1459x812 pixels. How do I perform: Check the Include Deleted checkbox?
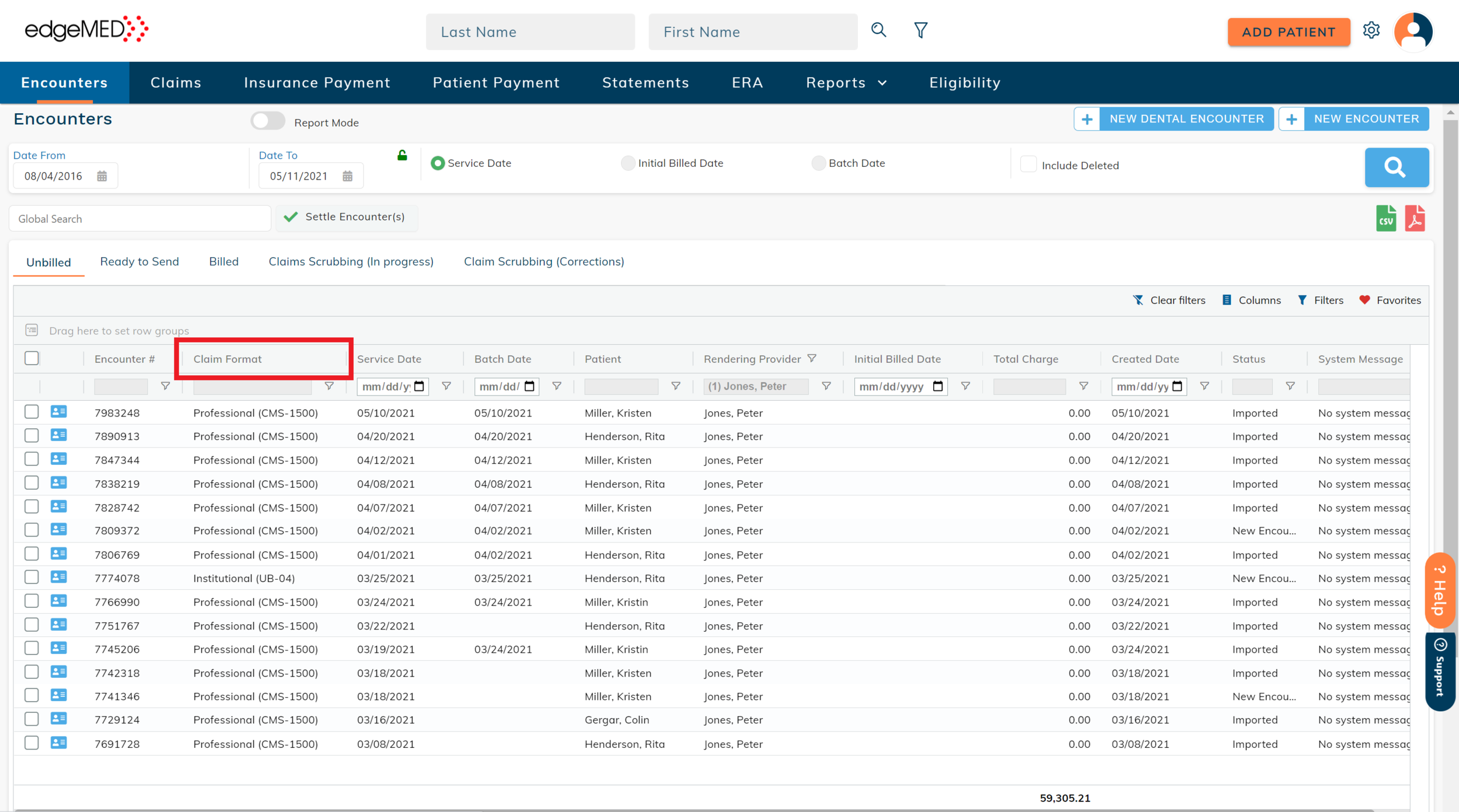click(x=1028, y=164)
